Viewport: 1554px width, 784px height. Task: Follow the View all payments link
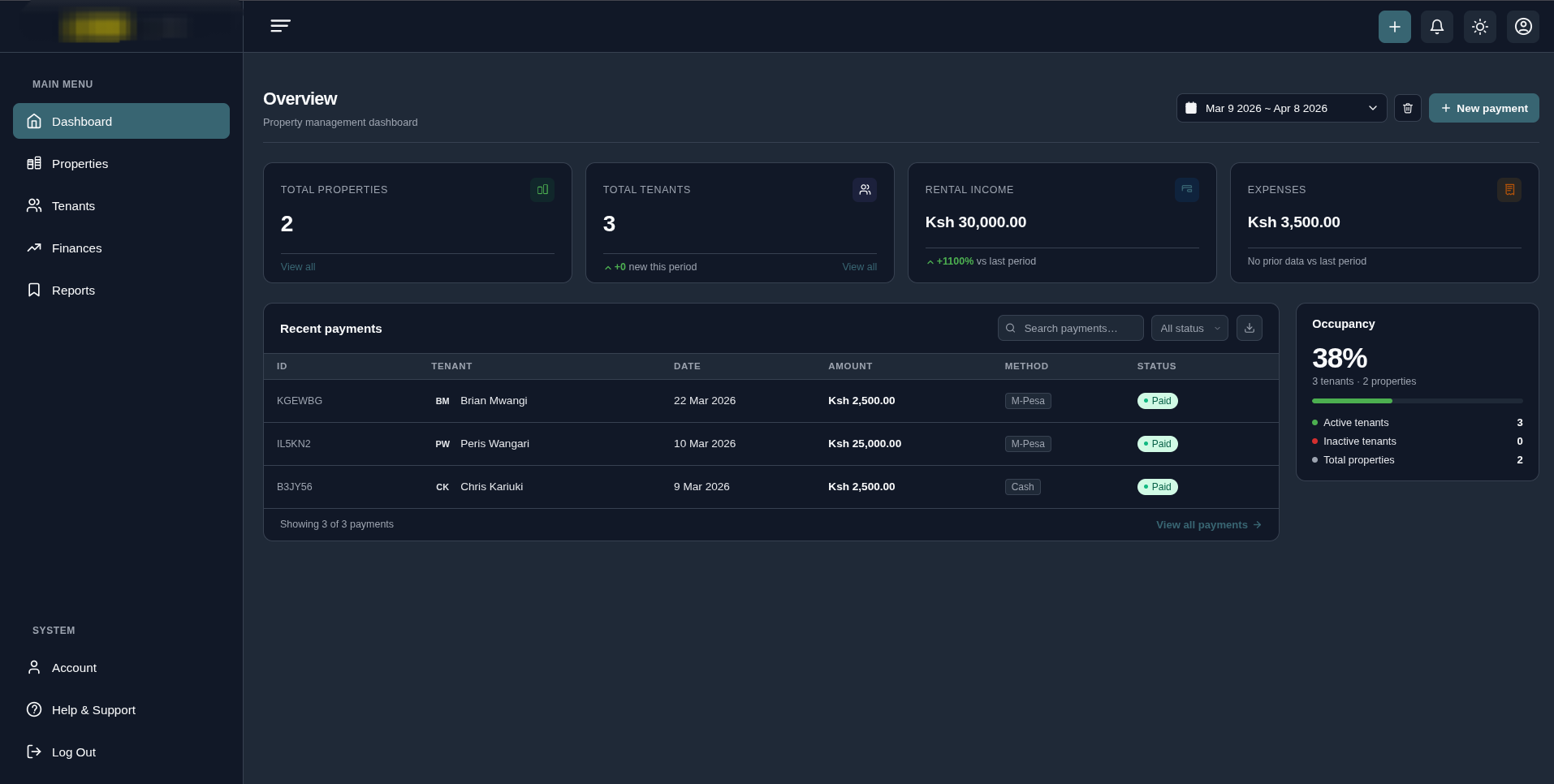(x=1208, y=525)
